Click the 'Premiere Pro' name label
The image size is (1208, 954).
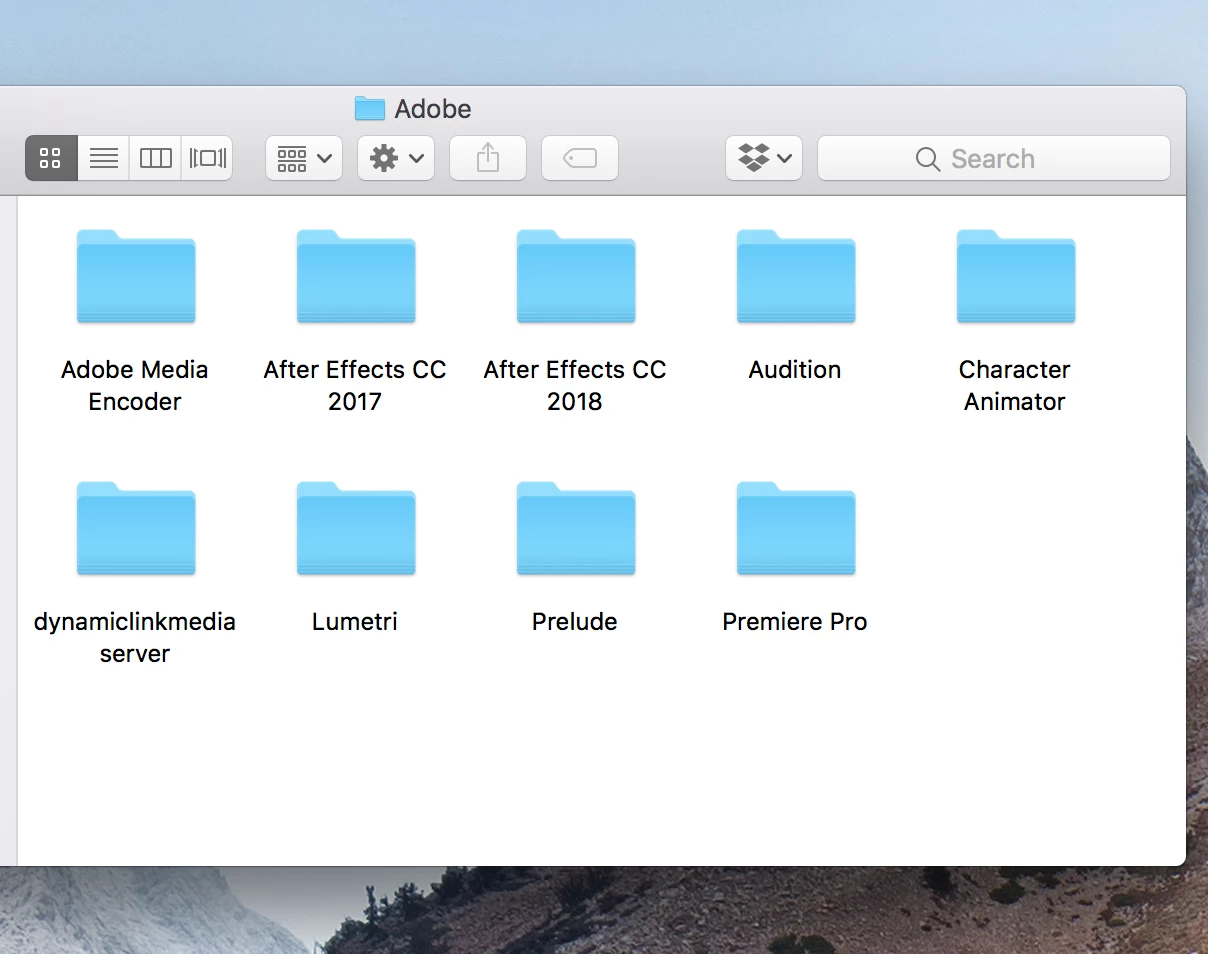[795, 621]
